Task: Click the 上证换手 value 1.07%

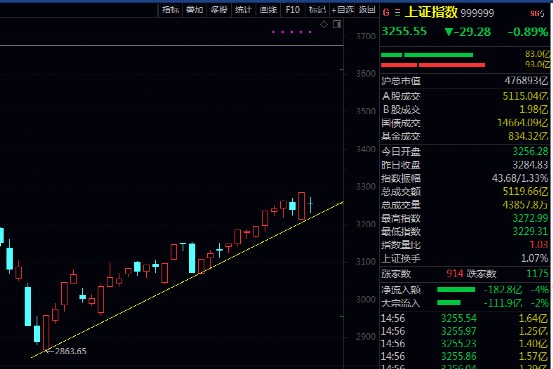Action: 535,258
